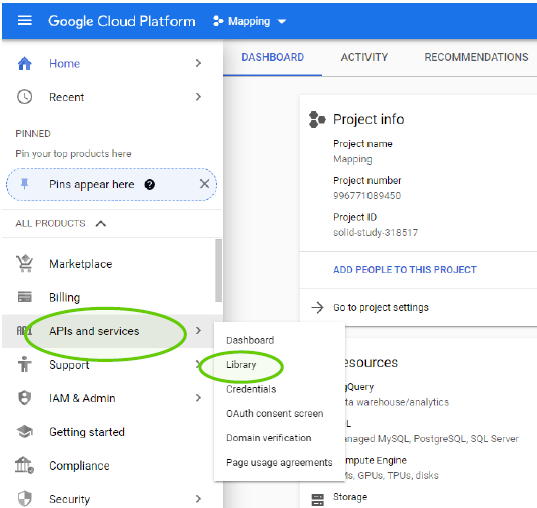The image size is (537, 508).
Task: Click ADD PEOPLE TO THIS PROJECT
Action: (x=405, y=270)
